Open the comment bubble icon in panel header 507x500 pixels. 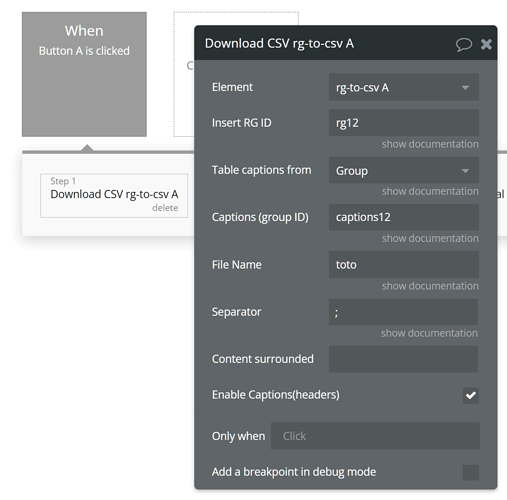tap(464, 44)
